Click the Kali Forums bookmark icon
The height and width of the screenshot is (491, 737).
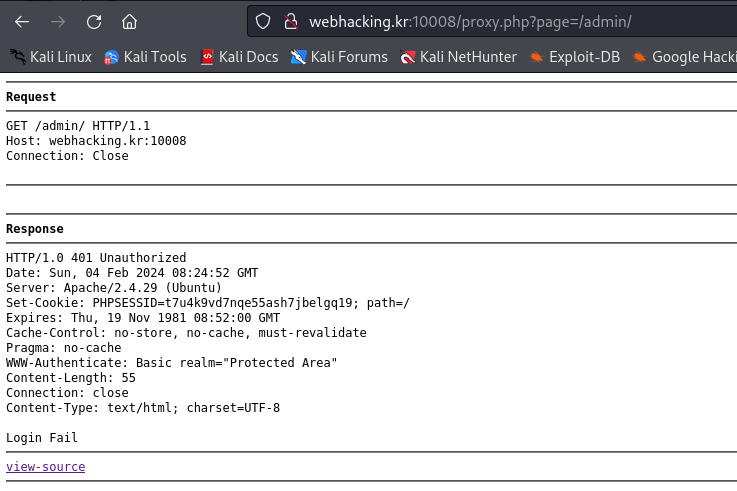tap(298, 57)
